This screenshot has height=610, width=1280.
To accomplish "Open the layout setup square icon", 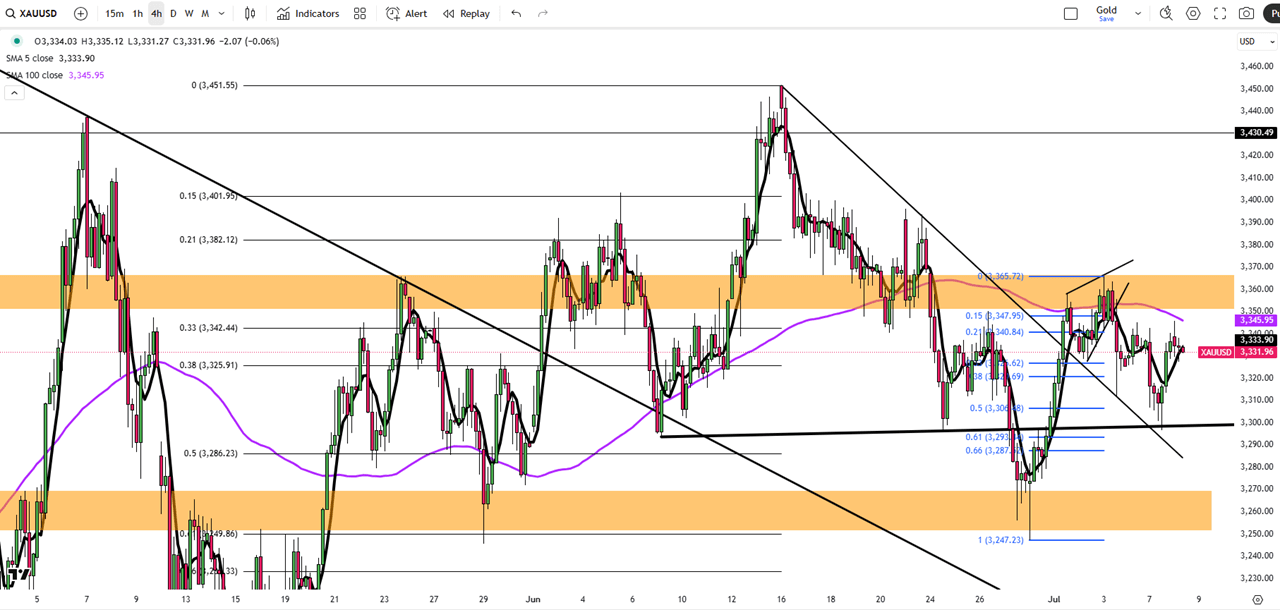I will pyautogui.click(x=1071, y=14).
